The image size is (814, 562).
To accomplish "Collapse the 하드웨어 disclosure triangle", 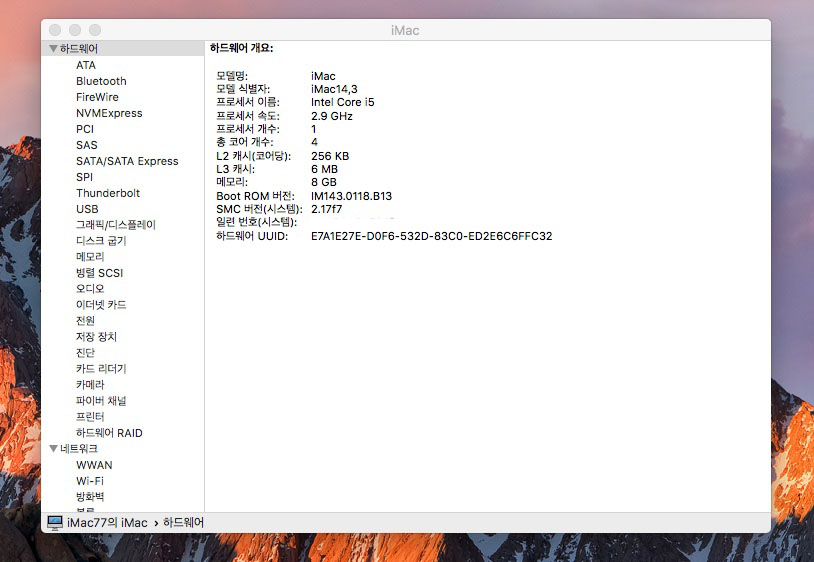I will tap(54, 49).
